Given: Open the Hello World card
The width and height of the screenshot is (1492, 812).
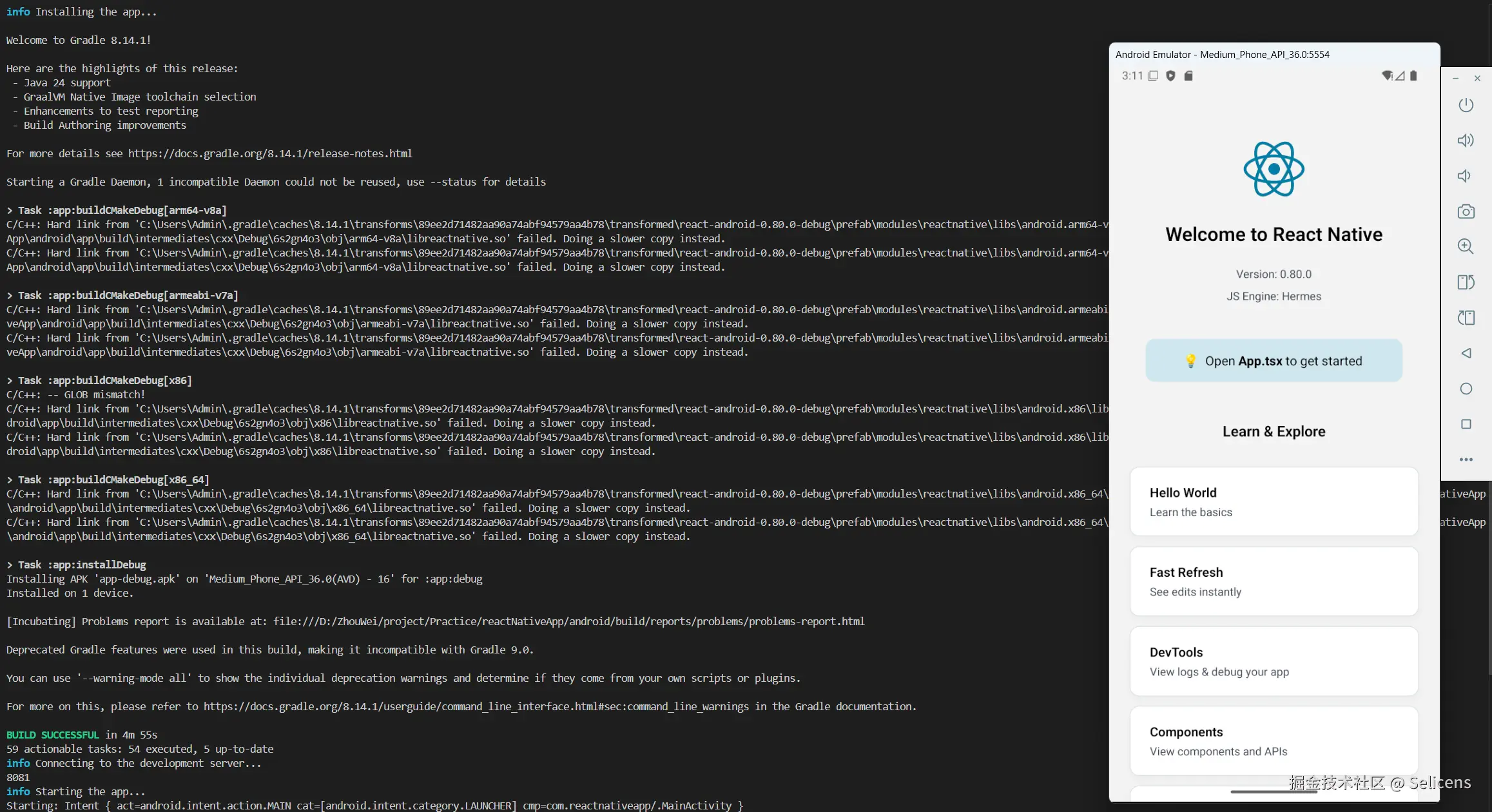Looking at the screenshot, I should point(1274,501).
